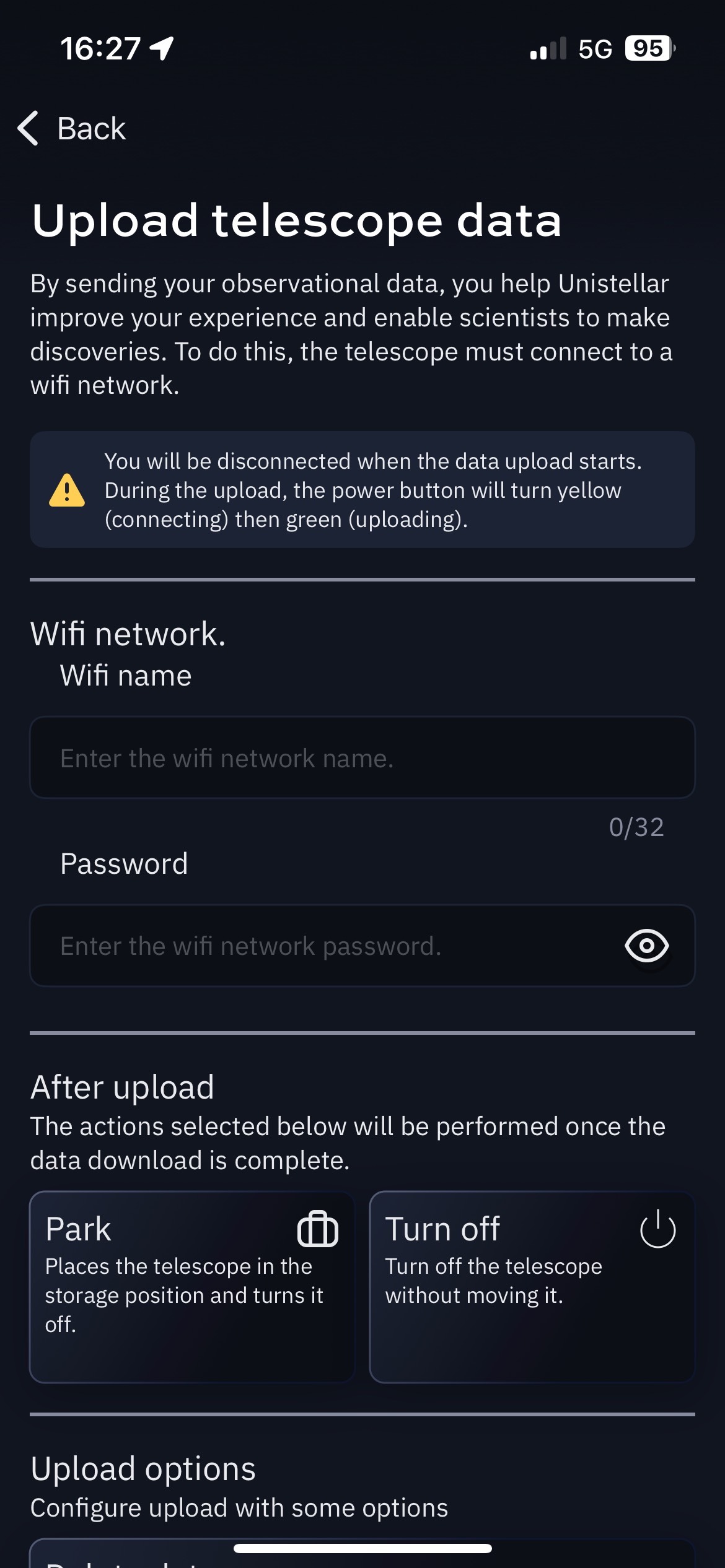The width and height of the screenshot is (725, 1568).
Task: Tap the cellular signal bars icon
Action: [548, 48]
